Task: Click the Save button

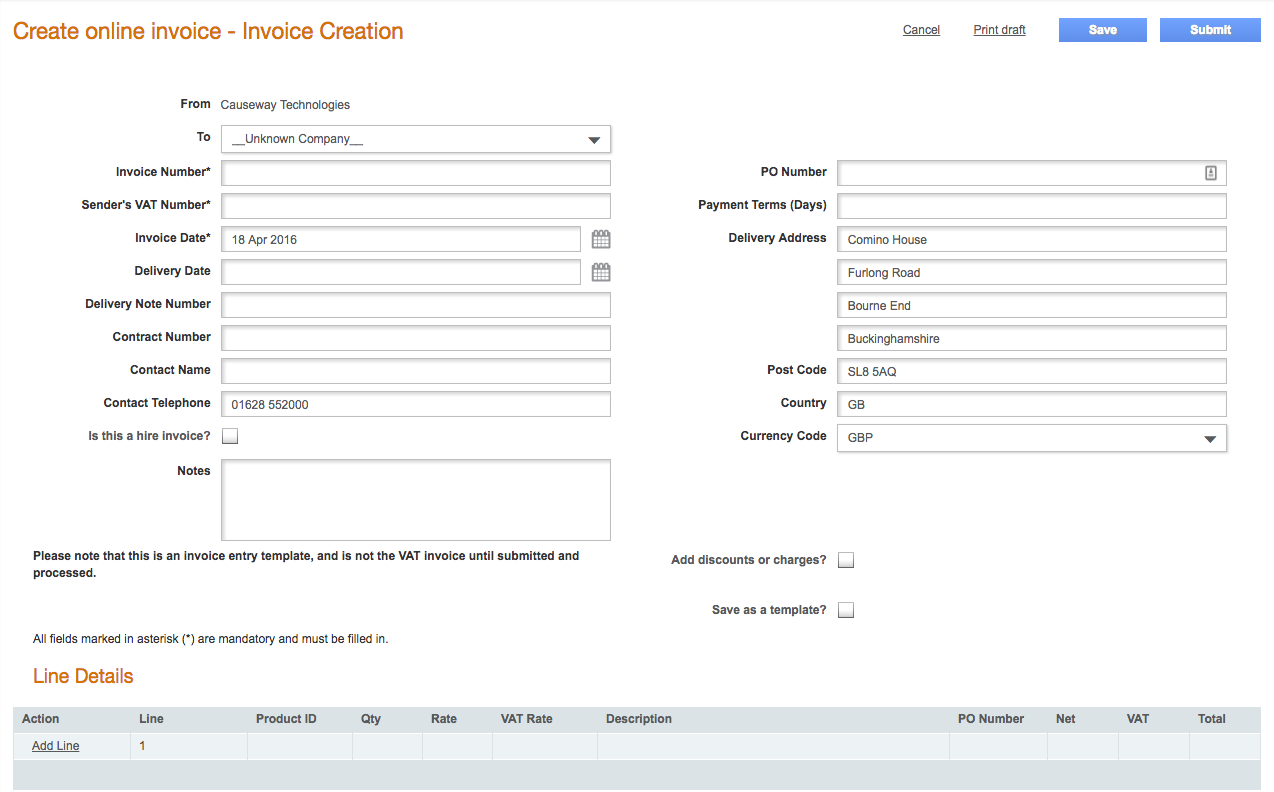Action: [1102, 30]
